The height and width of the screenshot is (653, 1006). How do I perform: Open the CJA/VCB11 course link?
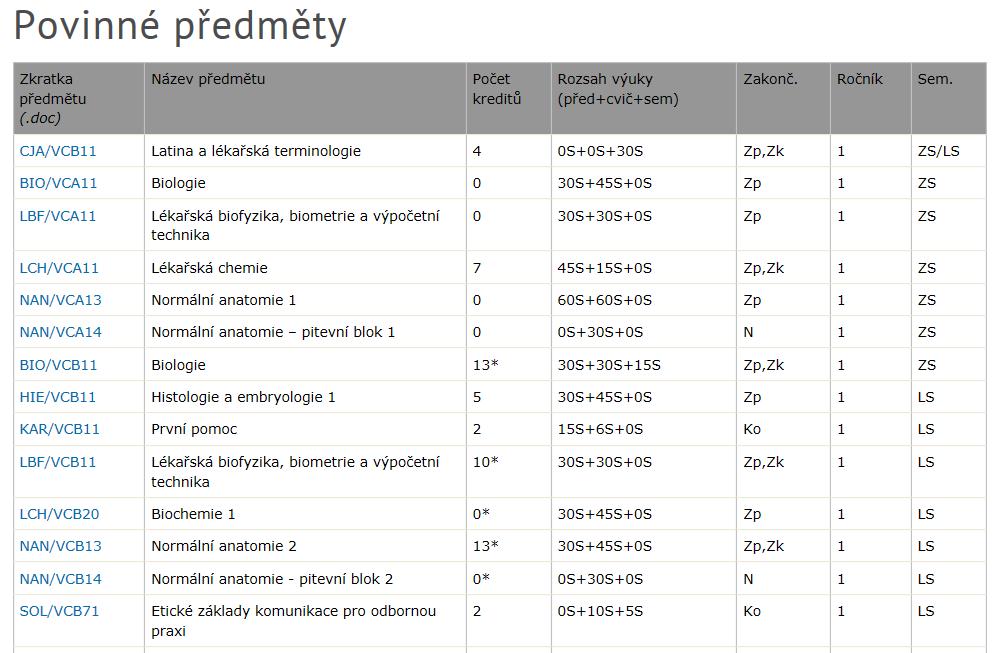click(x=58, y=151)
